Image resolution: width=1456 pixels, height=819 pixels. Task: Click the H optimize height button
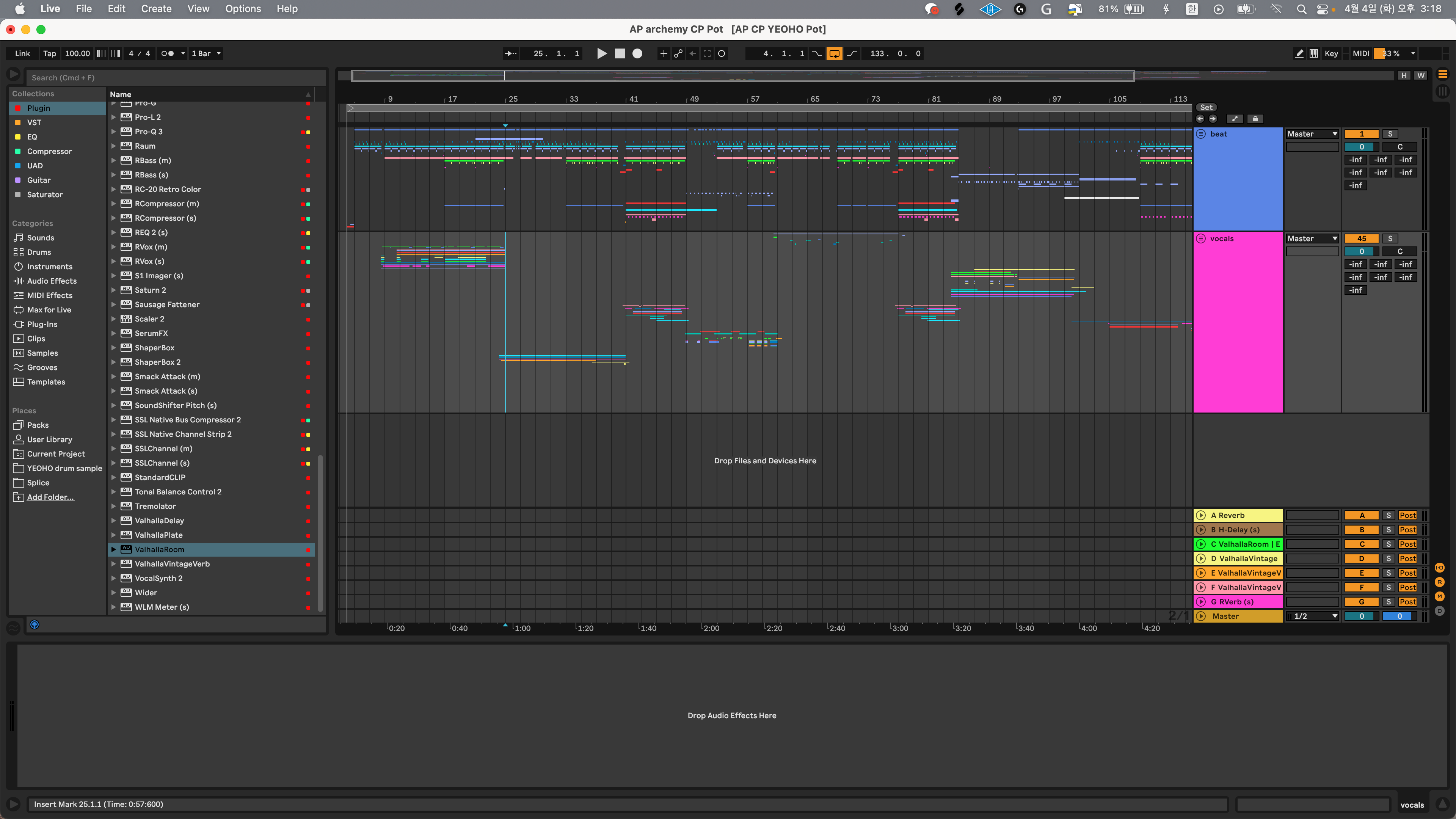tap(1404, 75)
